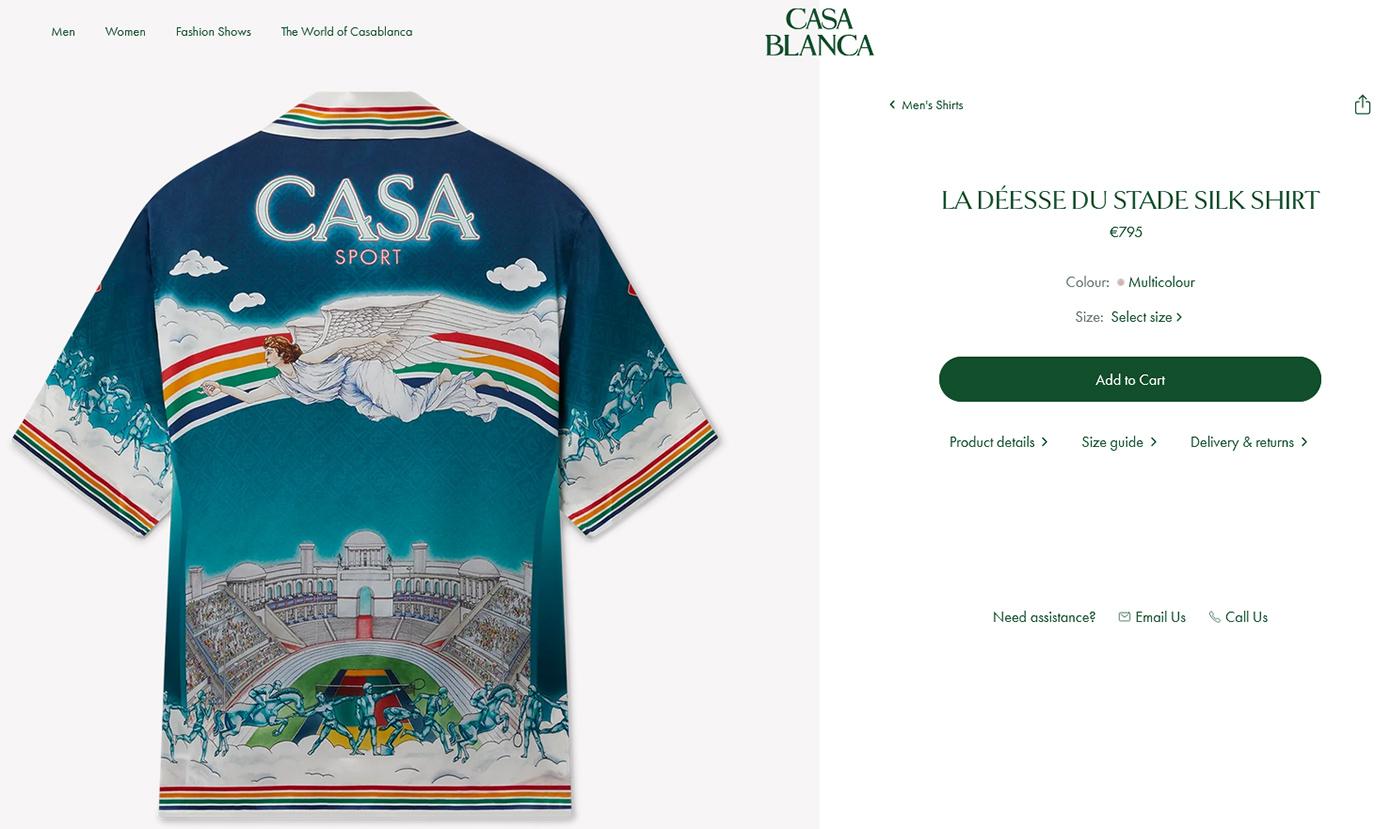Screen dimensions: 1390x829
Task: Click the share icon at top right
Action: [1362, 105]
